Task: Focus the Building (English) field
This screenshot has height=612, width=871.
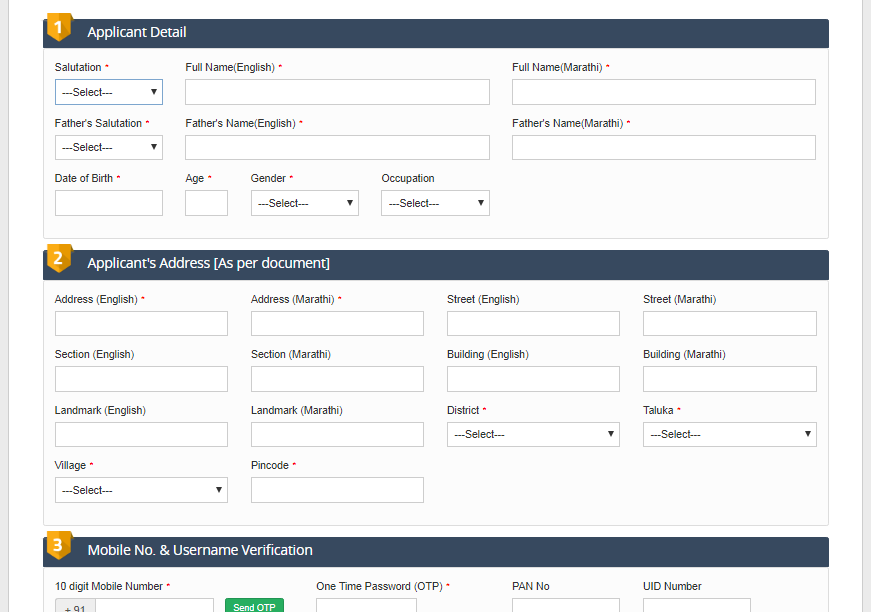Action: click(x=533, y=379)
